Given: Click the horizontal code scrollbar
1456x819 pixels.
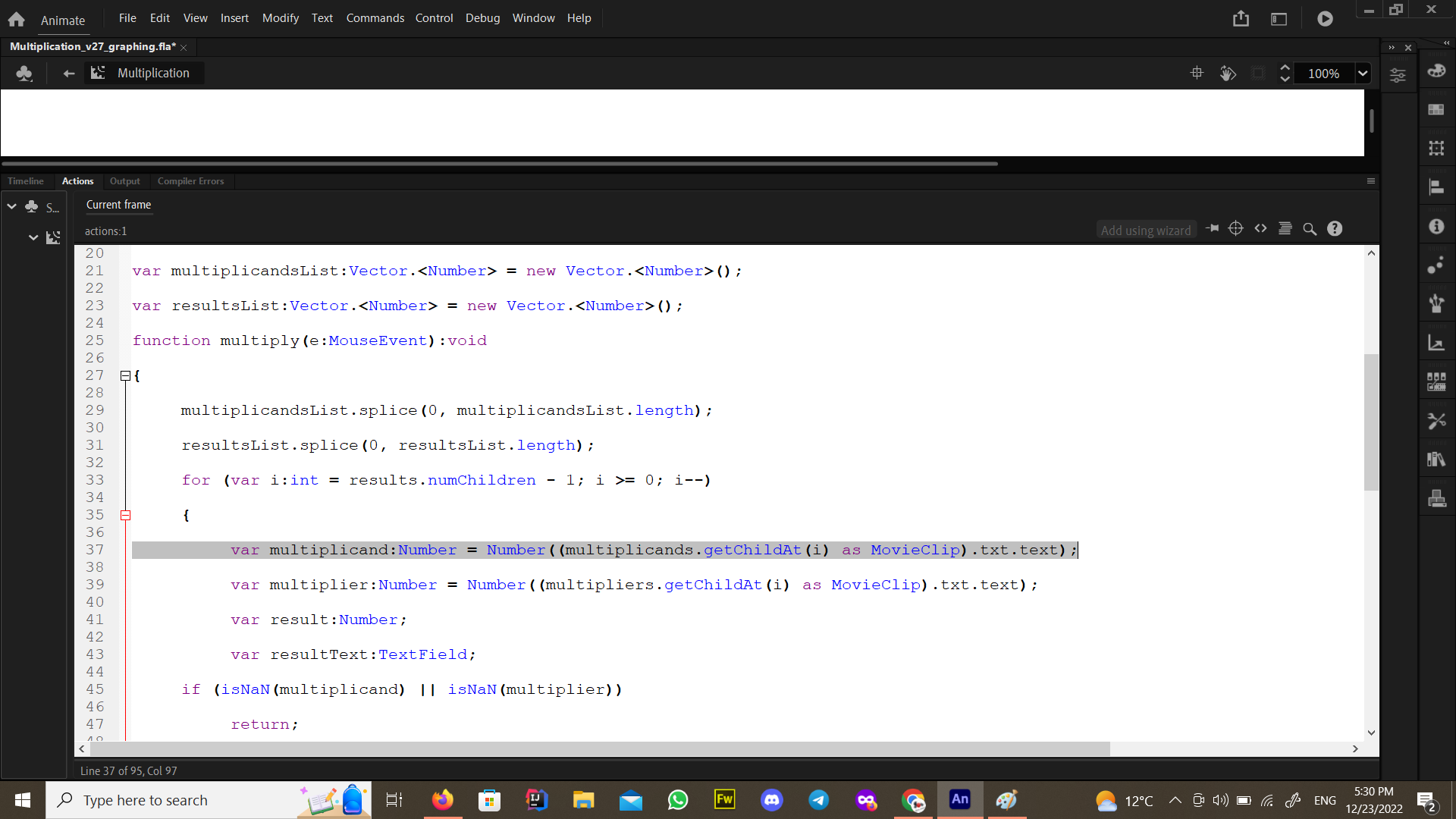Looking at the screenshot, I should (599, 748).
